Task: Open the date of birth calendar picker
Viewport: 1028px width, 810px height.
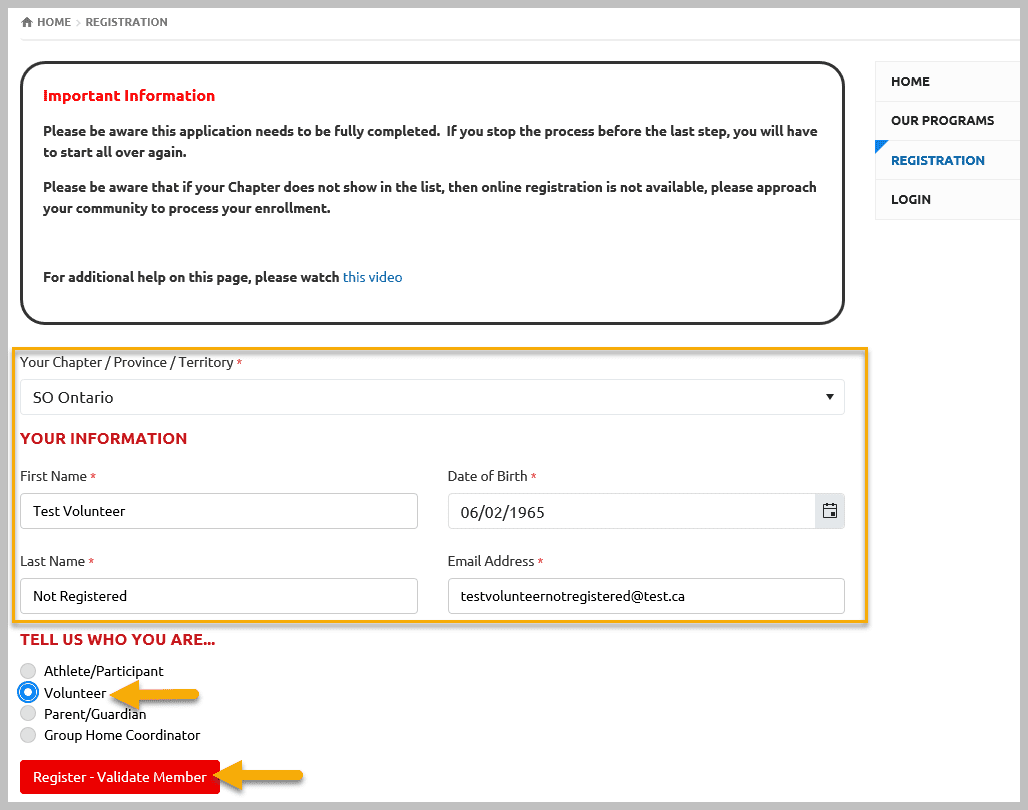Action: (829, 511)
